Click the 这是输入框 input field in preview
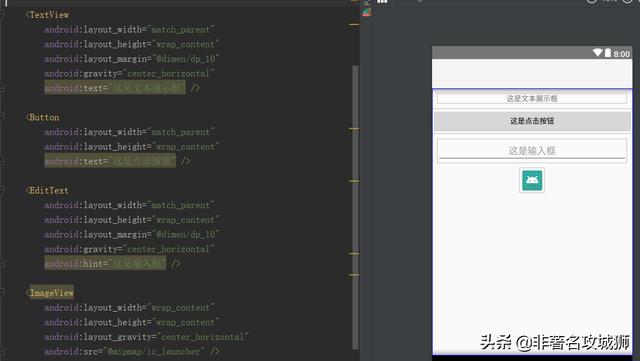This screenshot has width=640, height=361. tap(532, 151)
